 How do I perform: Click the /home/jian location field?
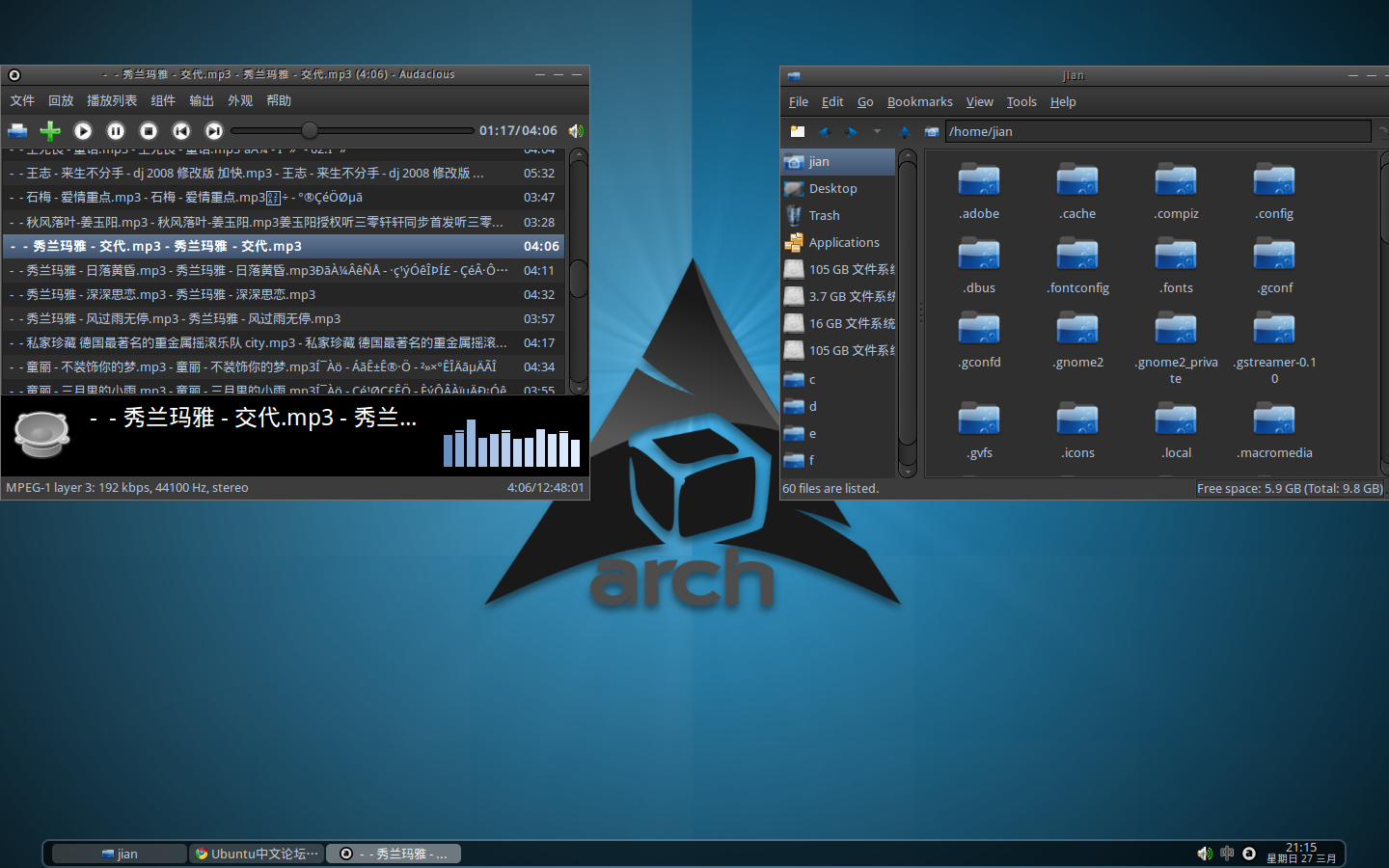pyautogui.click(x=1157, y=131)
